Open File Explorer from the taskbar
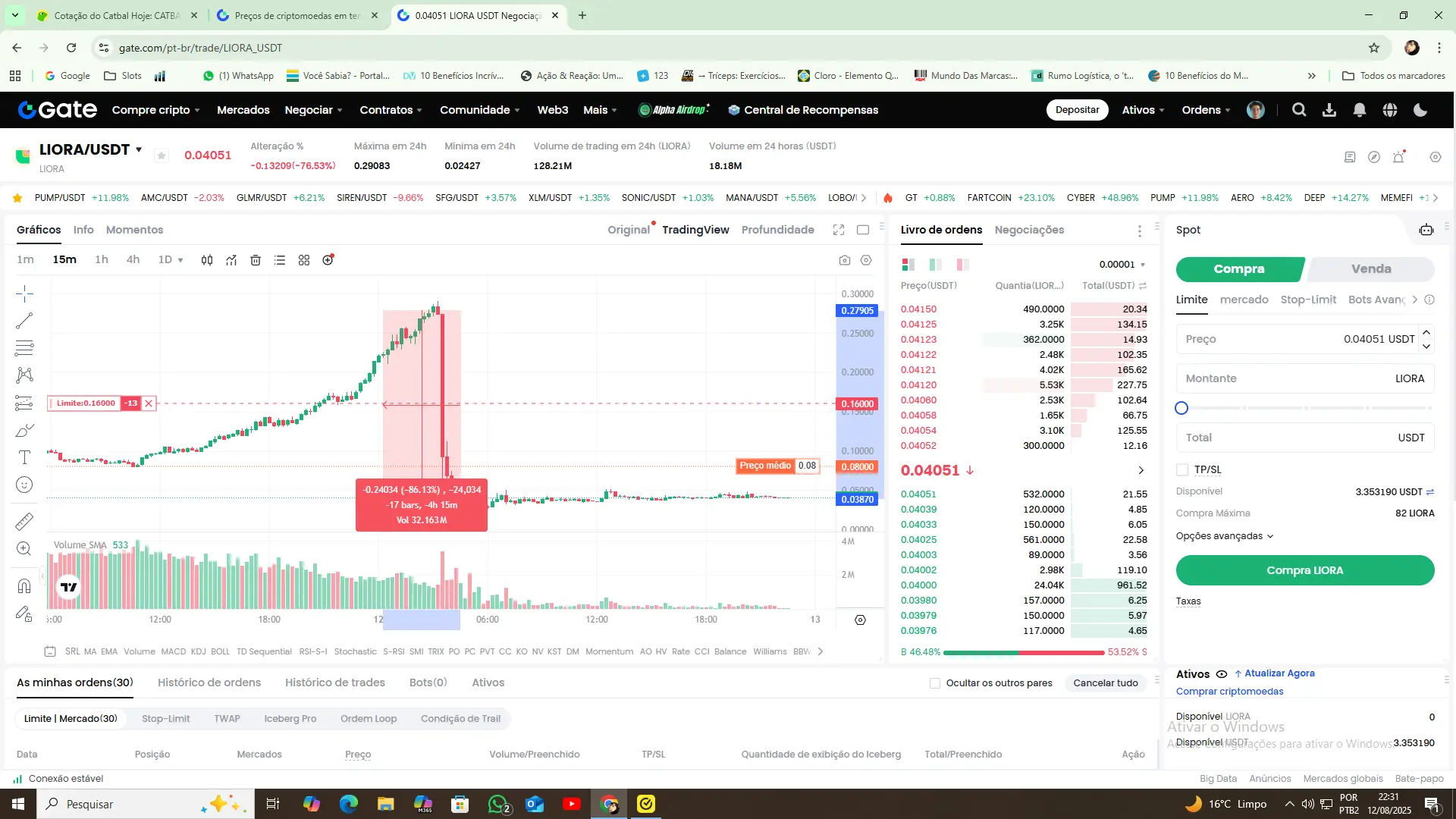Image resolution: width=1456 pixels, height=819 pixels. pos(386,804)
